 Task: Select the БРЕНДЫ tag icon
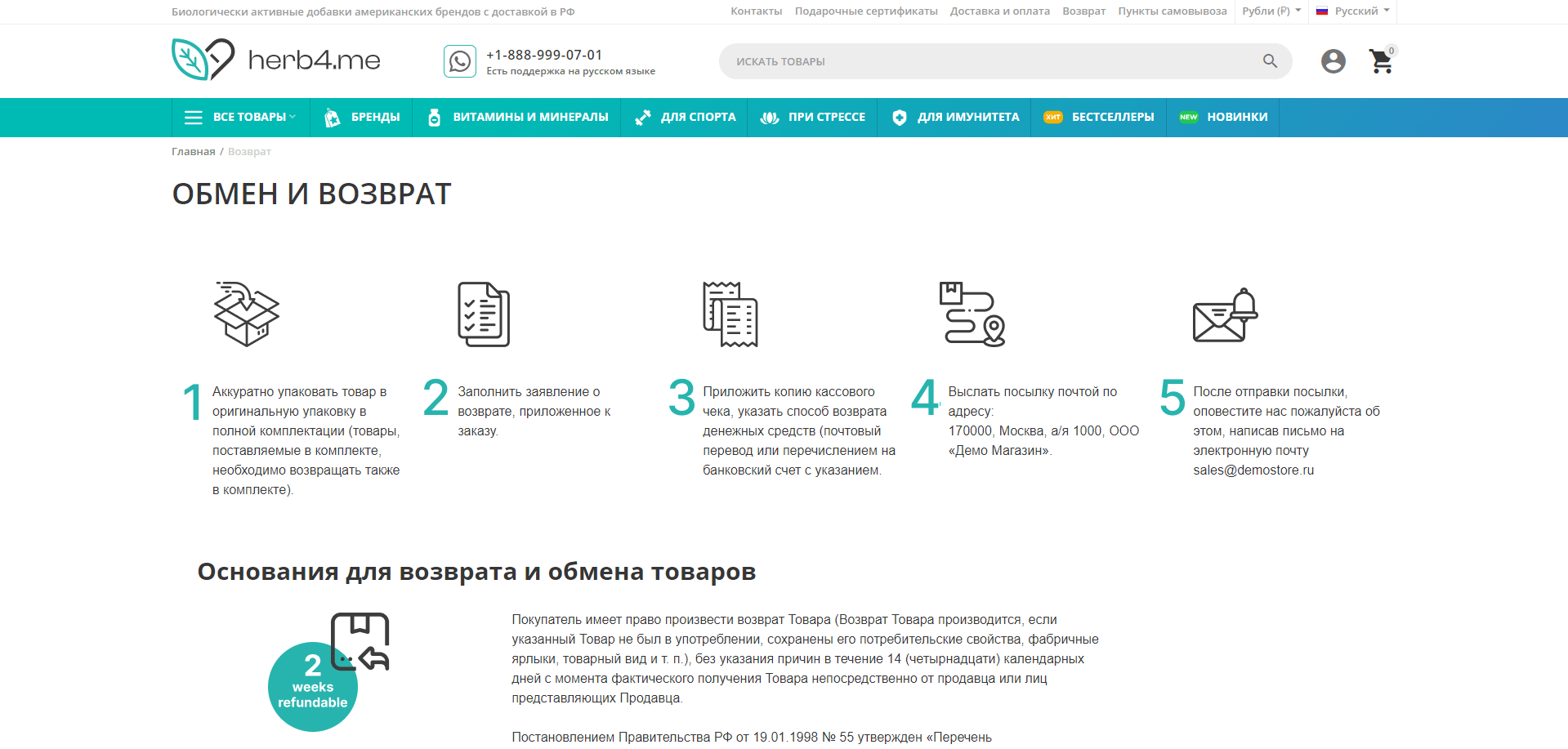coord(331,117)
